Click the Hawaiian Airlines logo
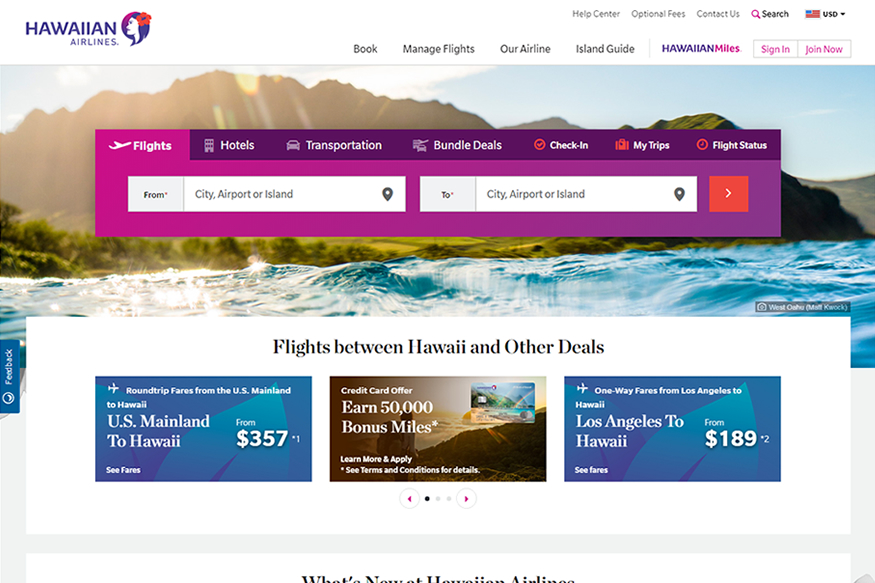 click(88, 29)
